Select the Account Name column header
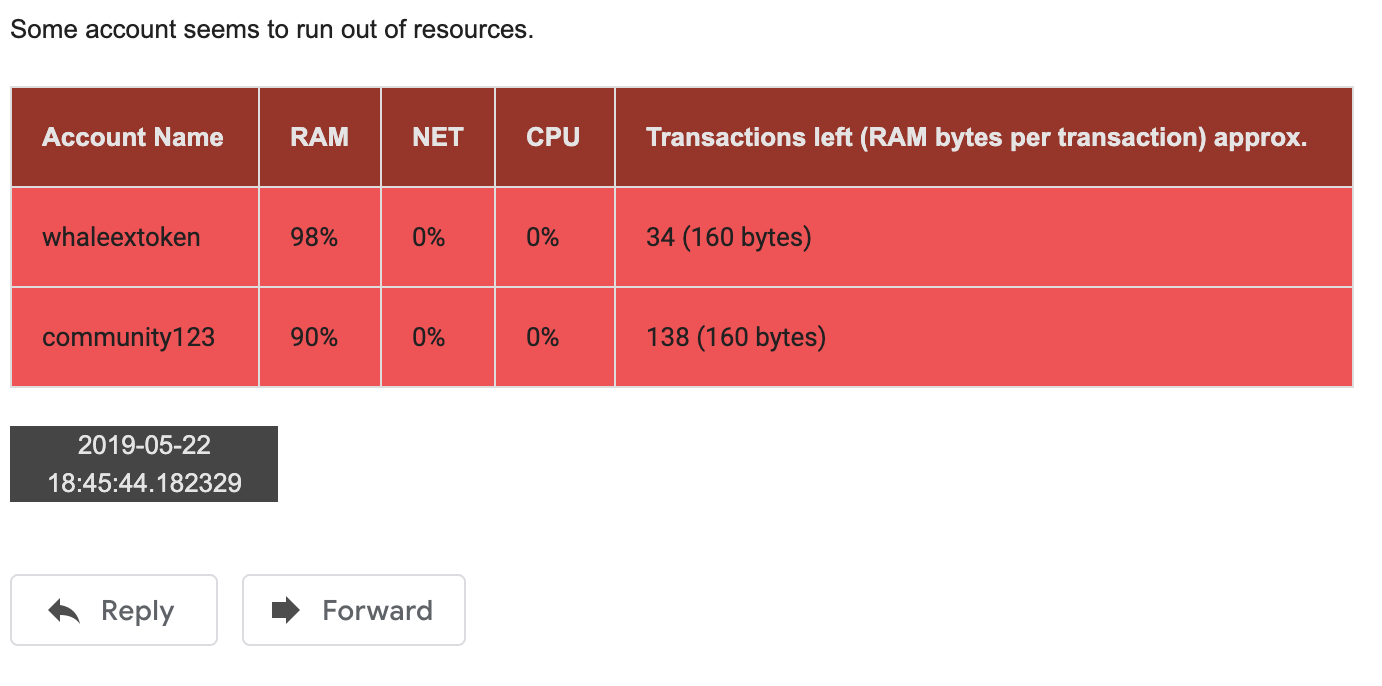 click(133, 137)
